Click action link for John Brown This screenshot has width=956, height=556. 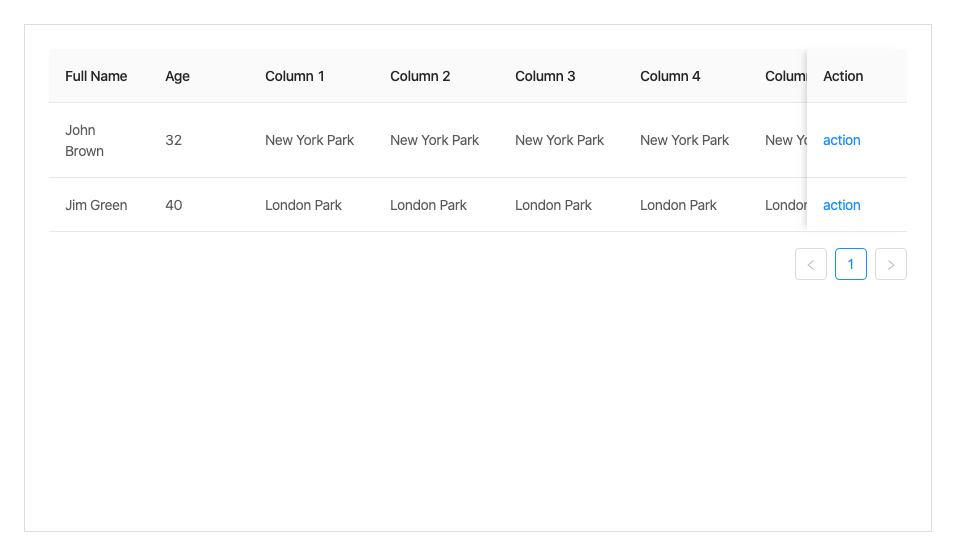(x=842, y=140)
